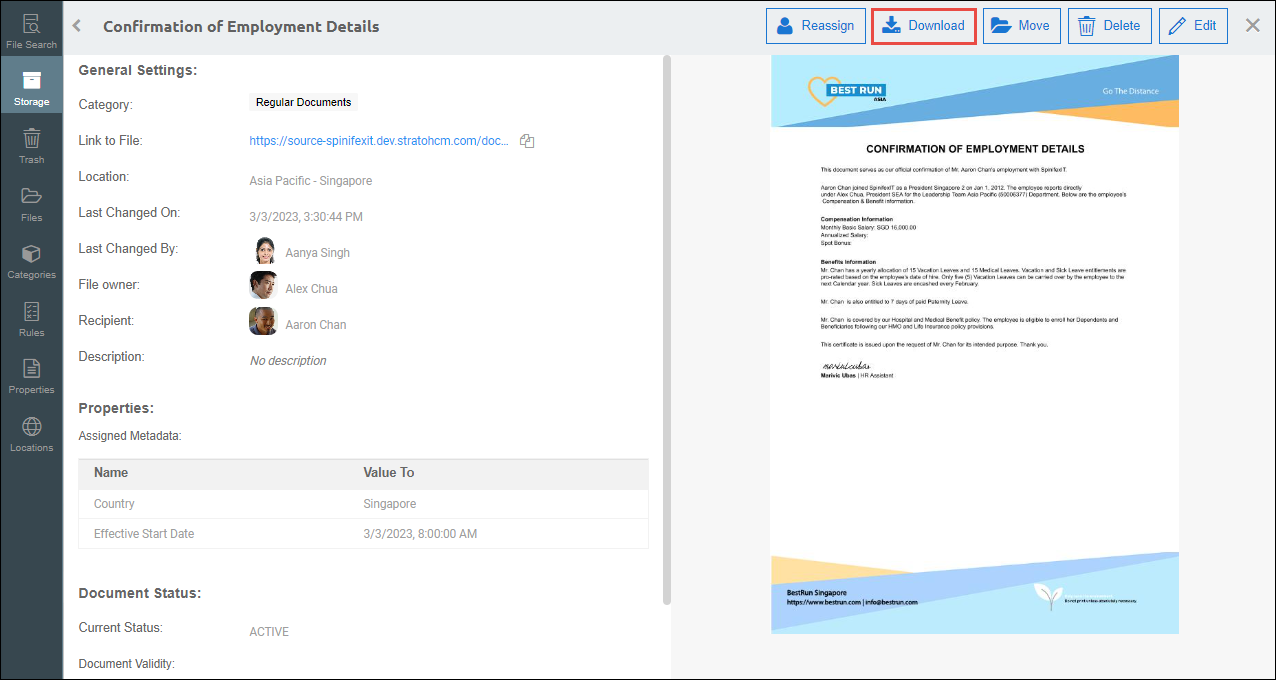The height and width of the screenshot is (680, 1276).
Task: Delete this document
Action: click(x=1109, y=26)
